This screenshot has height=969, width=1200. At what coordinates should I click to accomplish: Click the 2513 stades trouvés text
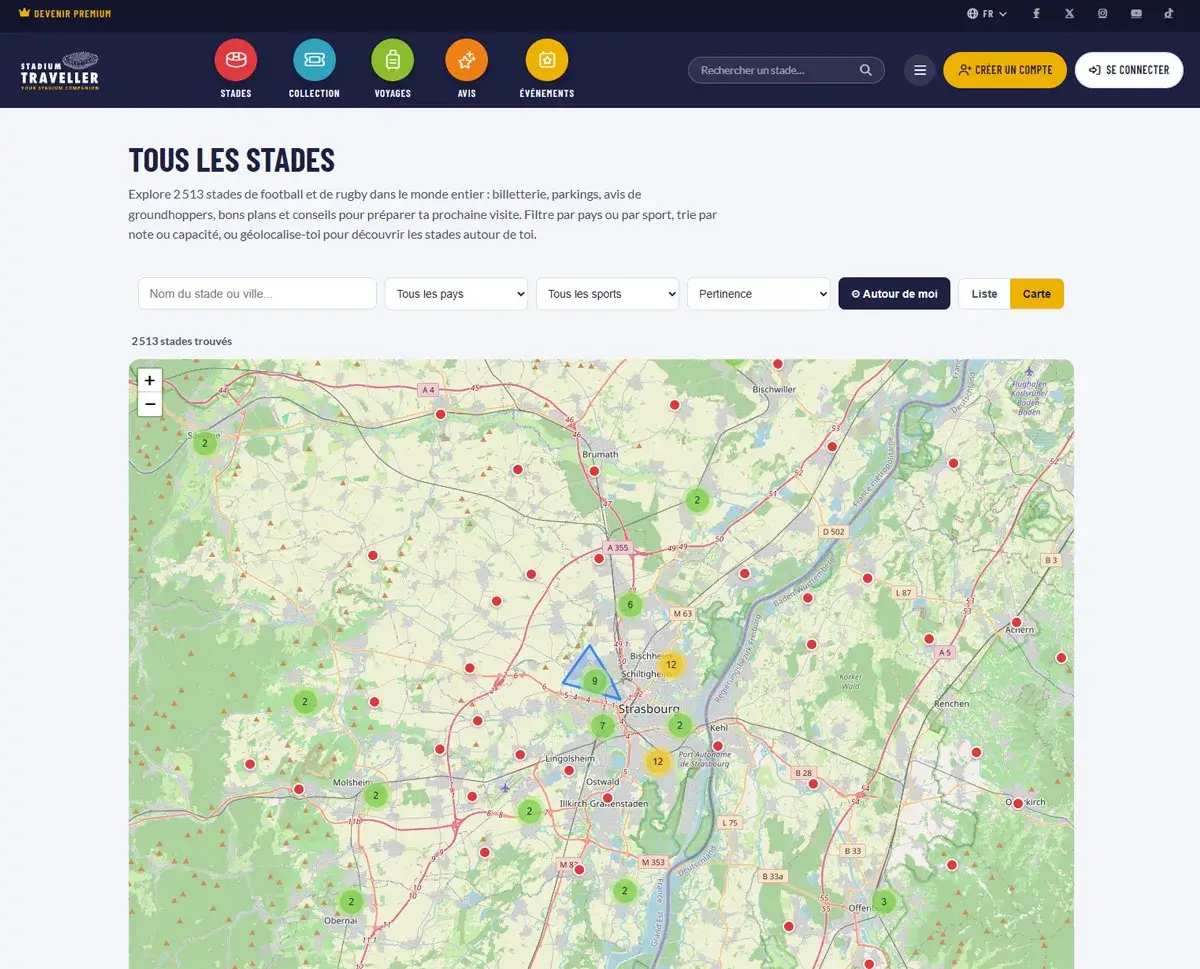point(182,341)
